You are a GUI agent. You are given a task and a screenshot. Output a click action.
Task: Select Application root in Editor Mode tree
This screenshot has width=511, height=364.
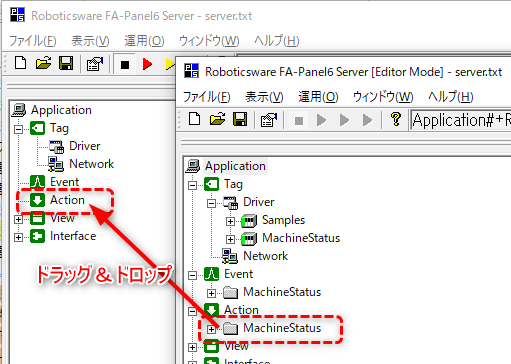click(235, 166)
